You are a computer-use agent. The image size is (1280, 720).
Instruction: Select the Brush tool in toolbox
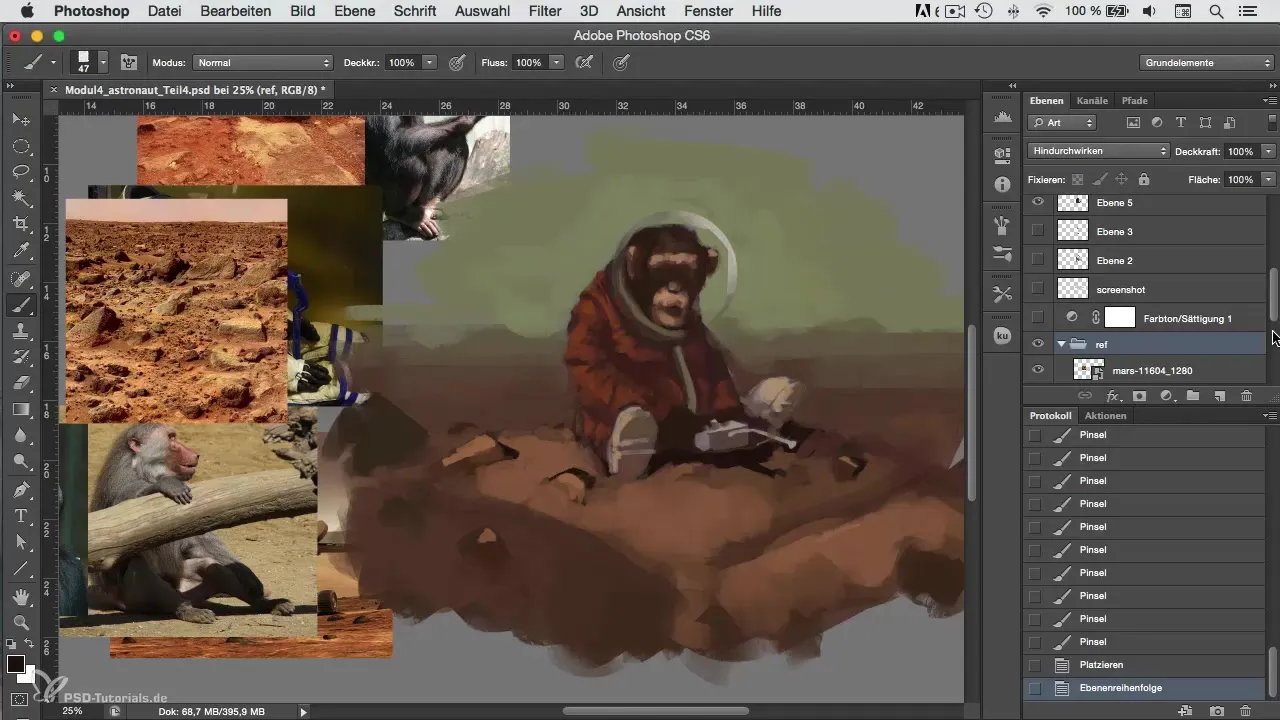pos(20,305)
